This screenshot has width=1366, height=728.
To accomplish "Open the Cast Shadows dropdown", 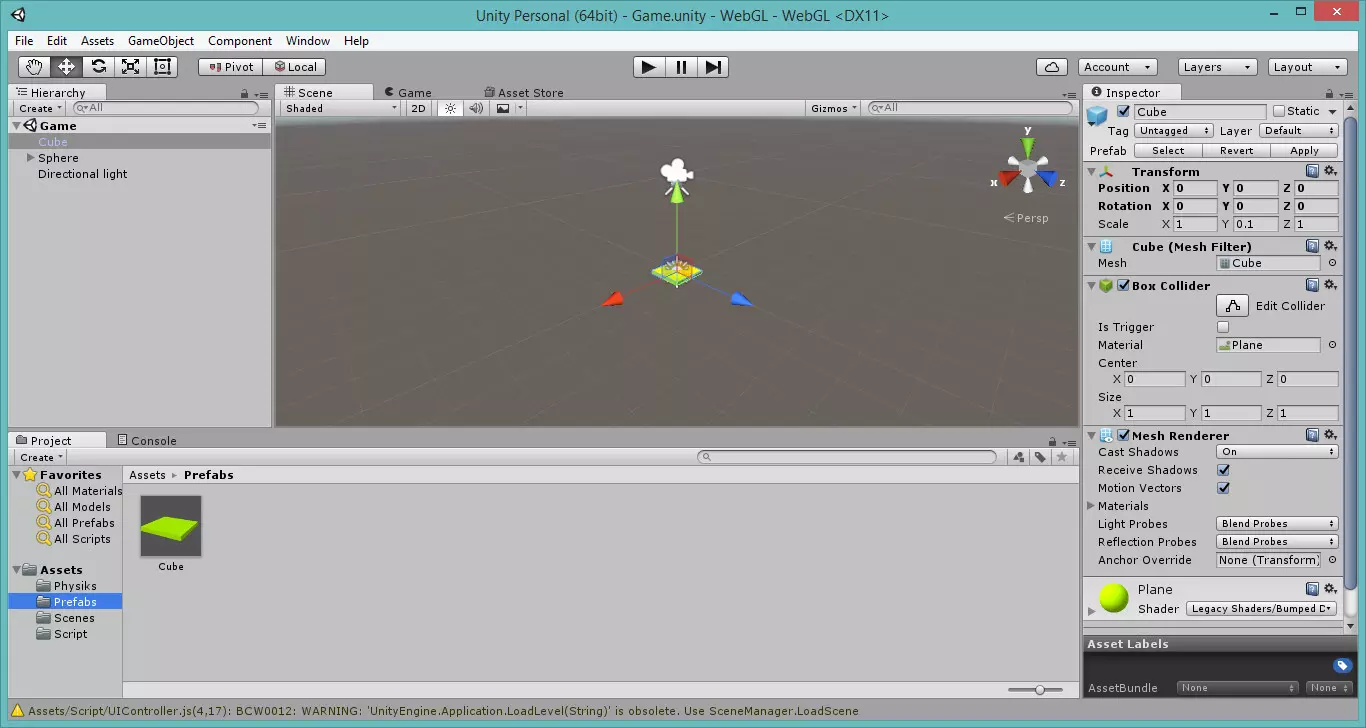I will pos(1276,452).
